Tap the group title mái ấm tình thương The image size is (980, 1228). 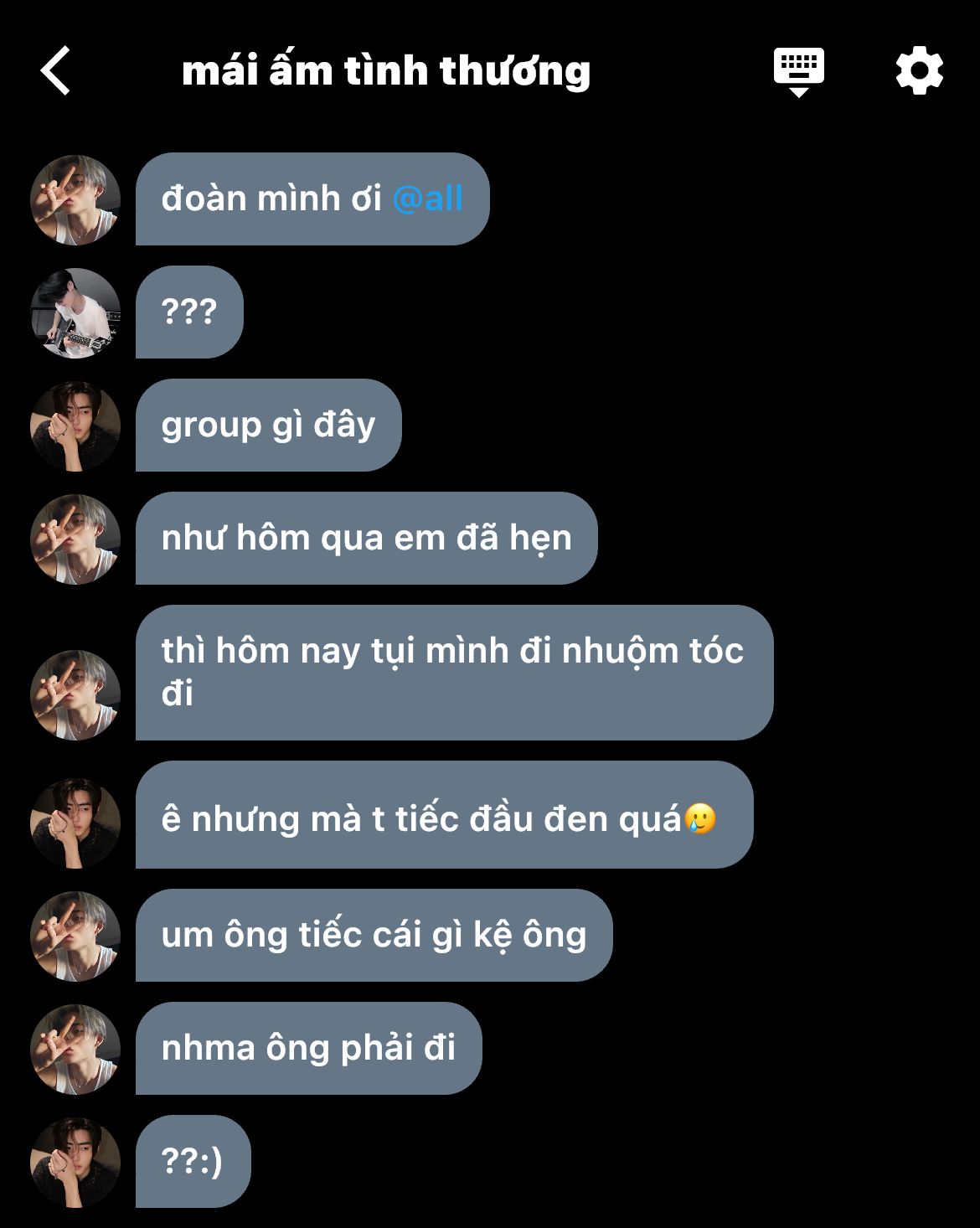386,71
